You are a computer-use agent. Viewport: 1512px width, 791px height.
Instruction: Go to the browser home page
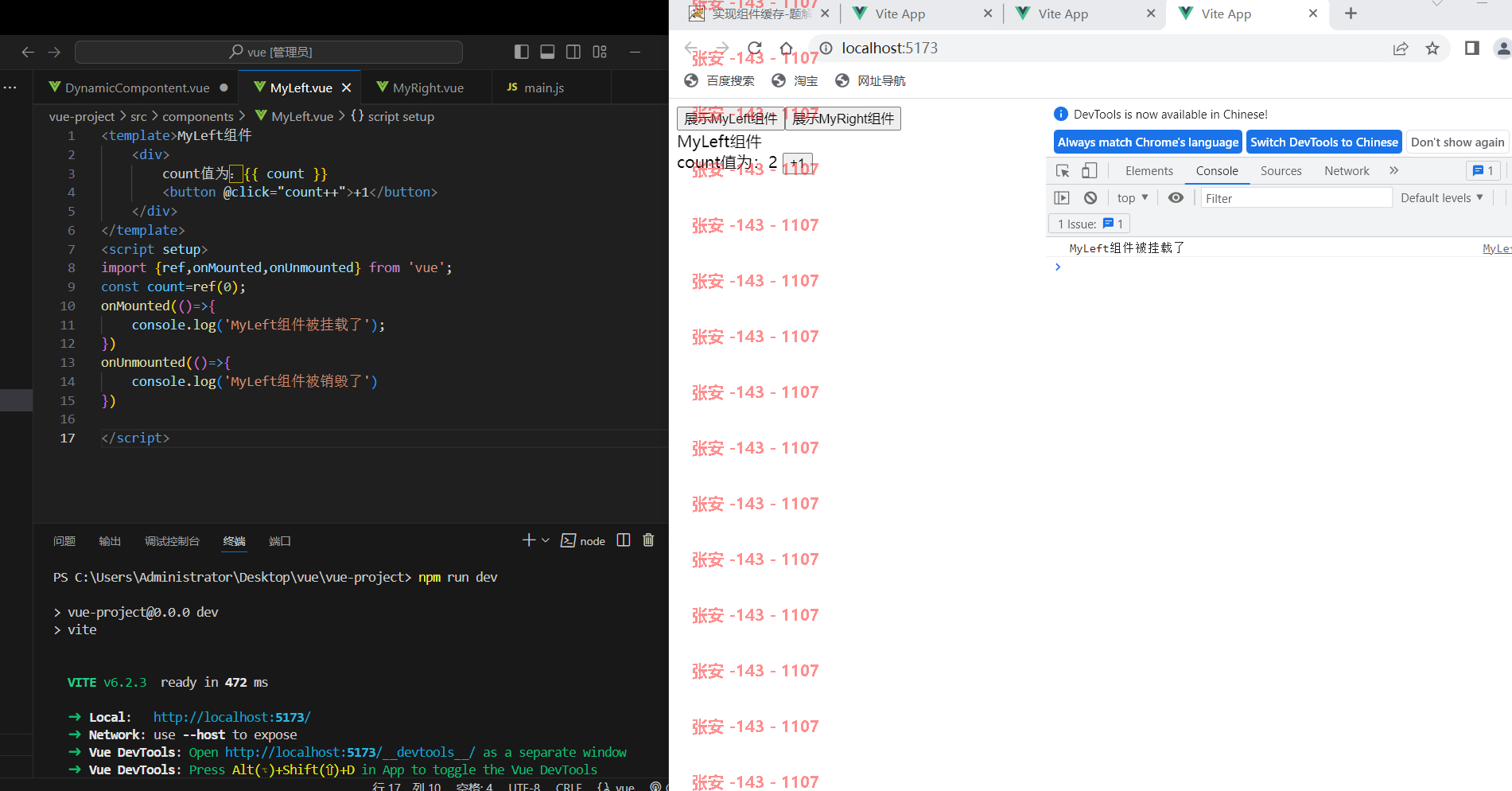point(787,49)
